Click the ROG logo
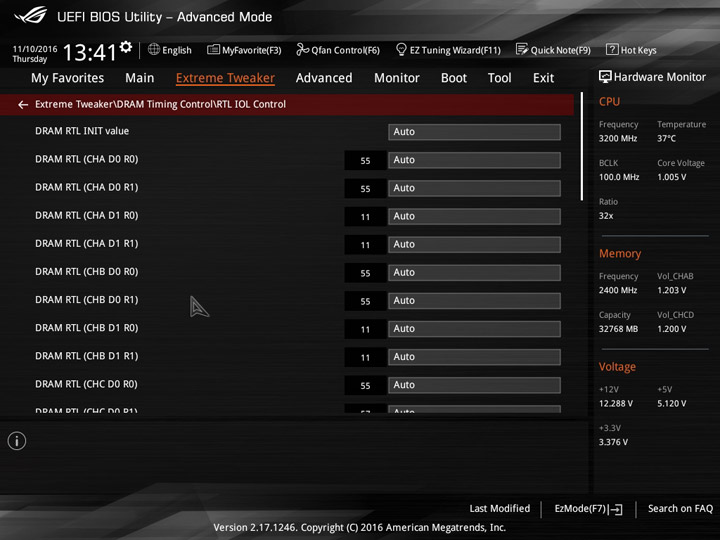 (30, 15)
